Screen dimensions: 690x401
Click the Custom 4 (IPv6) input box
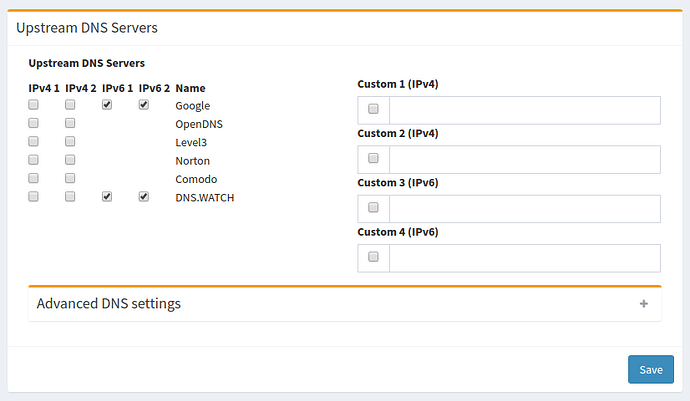coord(524,258)
